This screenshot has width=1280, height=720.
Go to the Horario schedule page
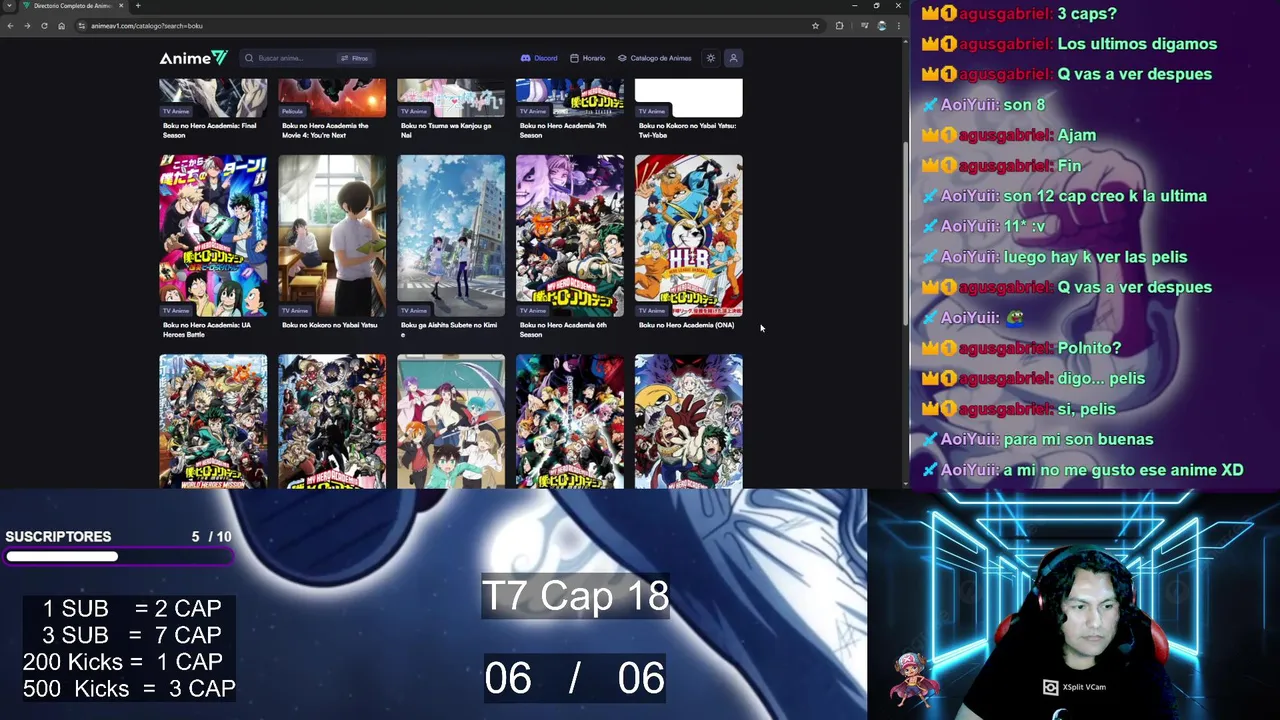[588, 58]
